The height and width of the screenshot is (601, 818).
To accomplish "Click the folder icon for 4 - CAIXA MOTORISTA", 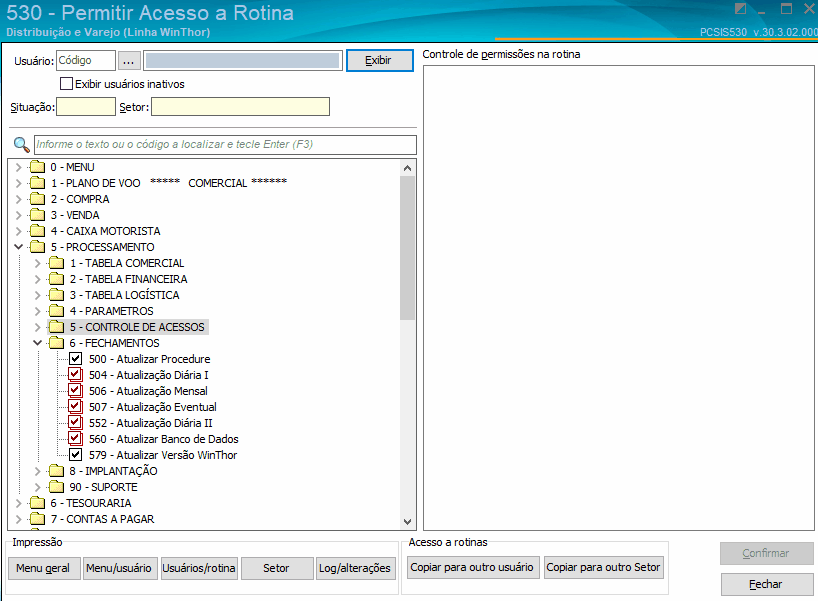I will [38, 231].
